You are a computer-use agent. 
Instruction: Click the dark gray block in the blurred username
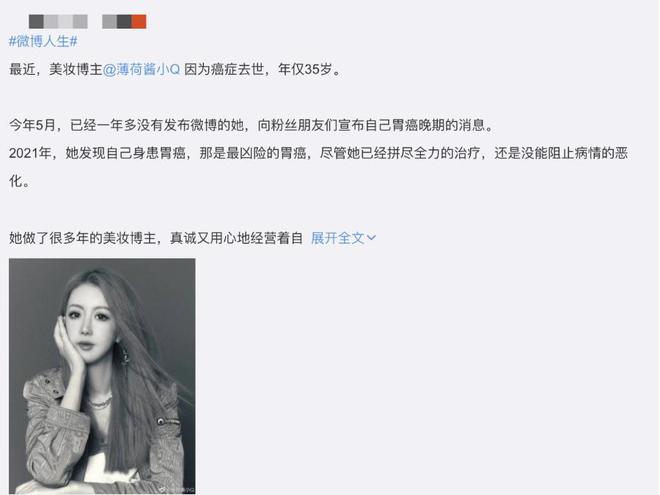pyautogui.click(x=36, y=21)
